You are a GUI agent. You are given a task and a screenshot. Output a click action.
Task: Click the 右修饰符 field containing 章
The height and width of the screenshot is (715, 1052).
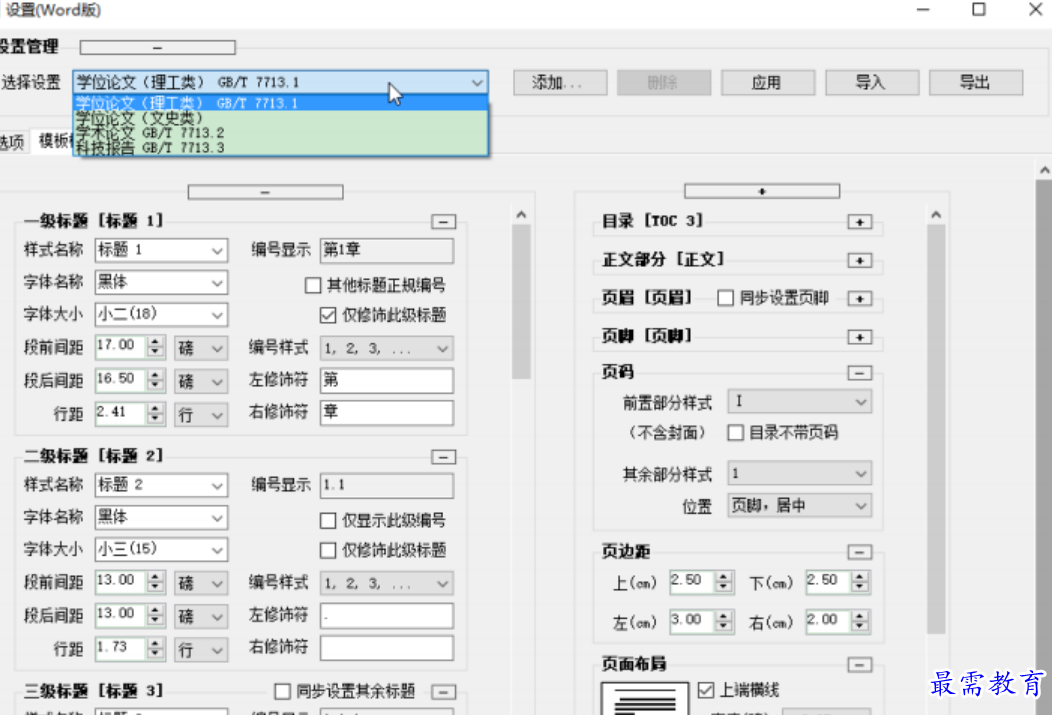[x=386, y=412]
